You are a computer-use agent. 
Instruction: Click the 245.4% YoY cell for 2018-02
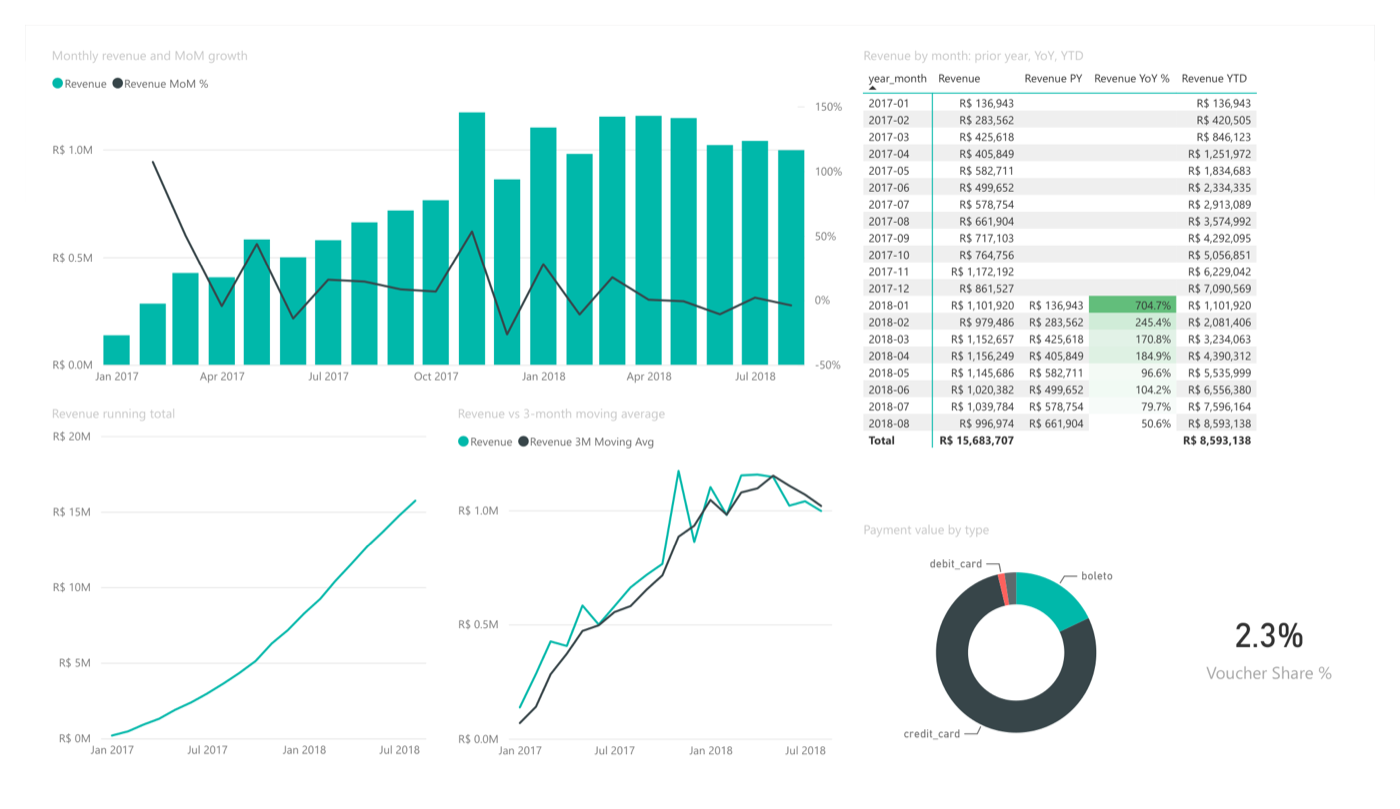coord(1132,322)
